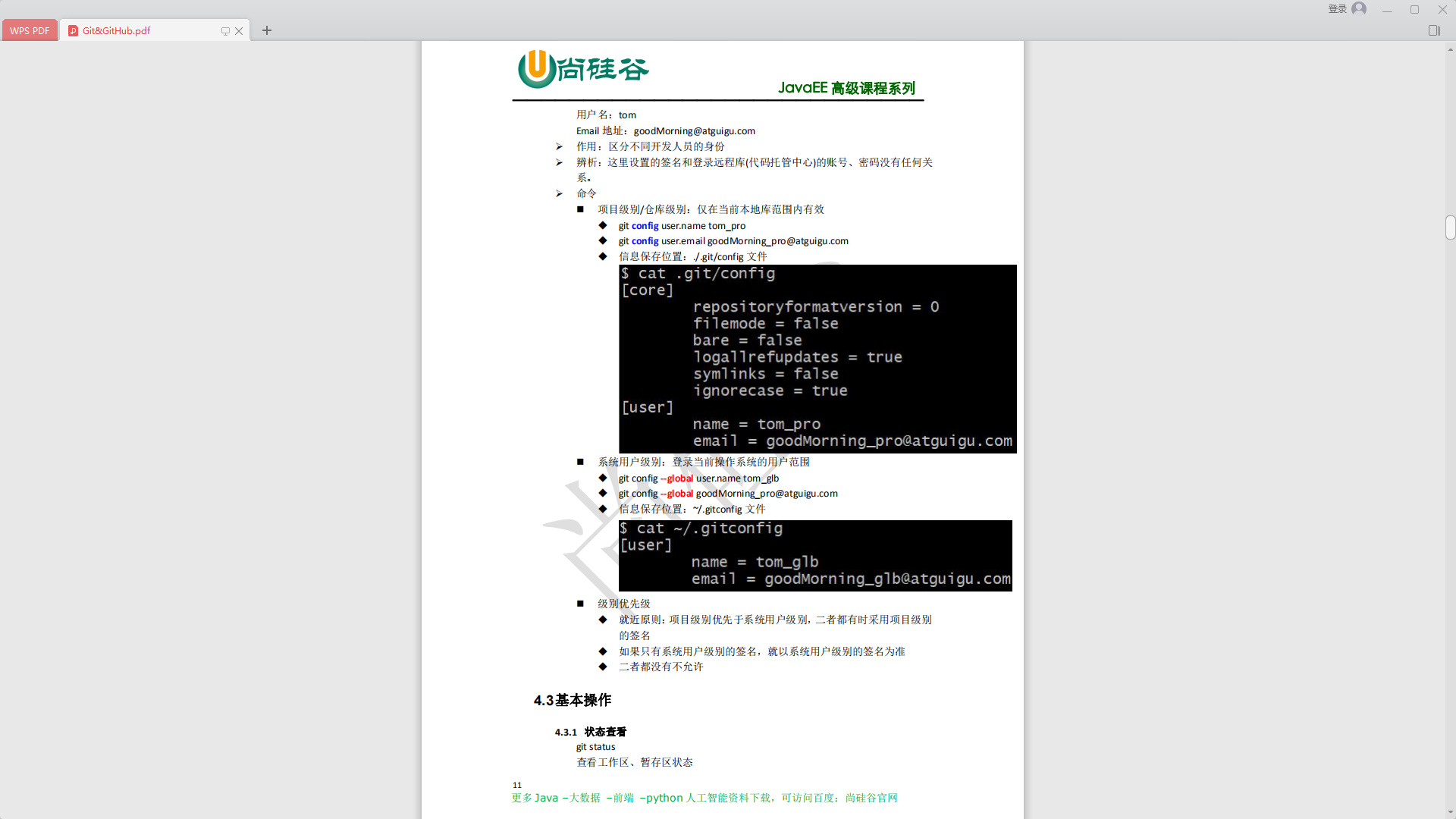
Task: Click the monitor display icon on the tab
Action: point(225,31)
